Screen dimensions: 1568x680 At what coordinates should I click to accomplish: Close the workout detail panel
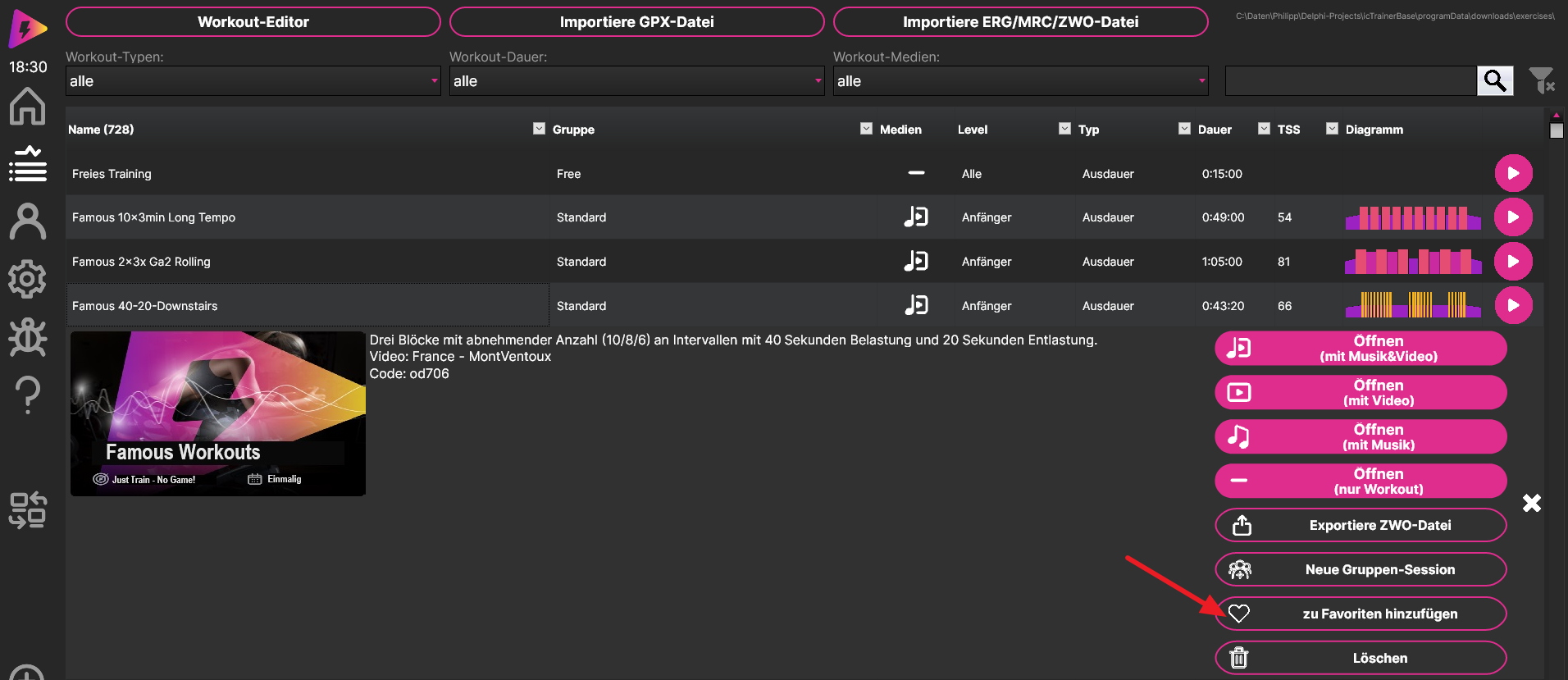click(x=1531, y=503)
